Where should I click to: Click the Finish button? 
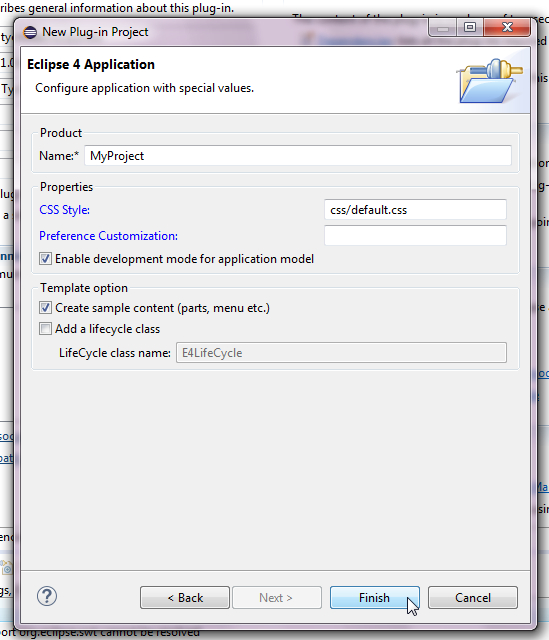click(375, 598)
